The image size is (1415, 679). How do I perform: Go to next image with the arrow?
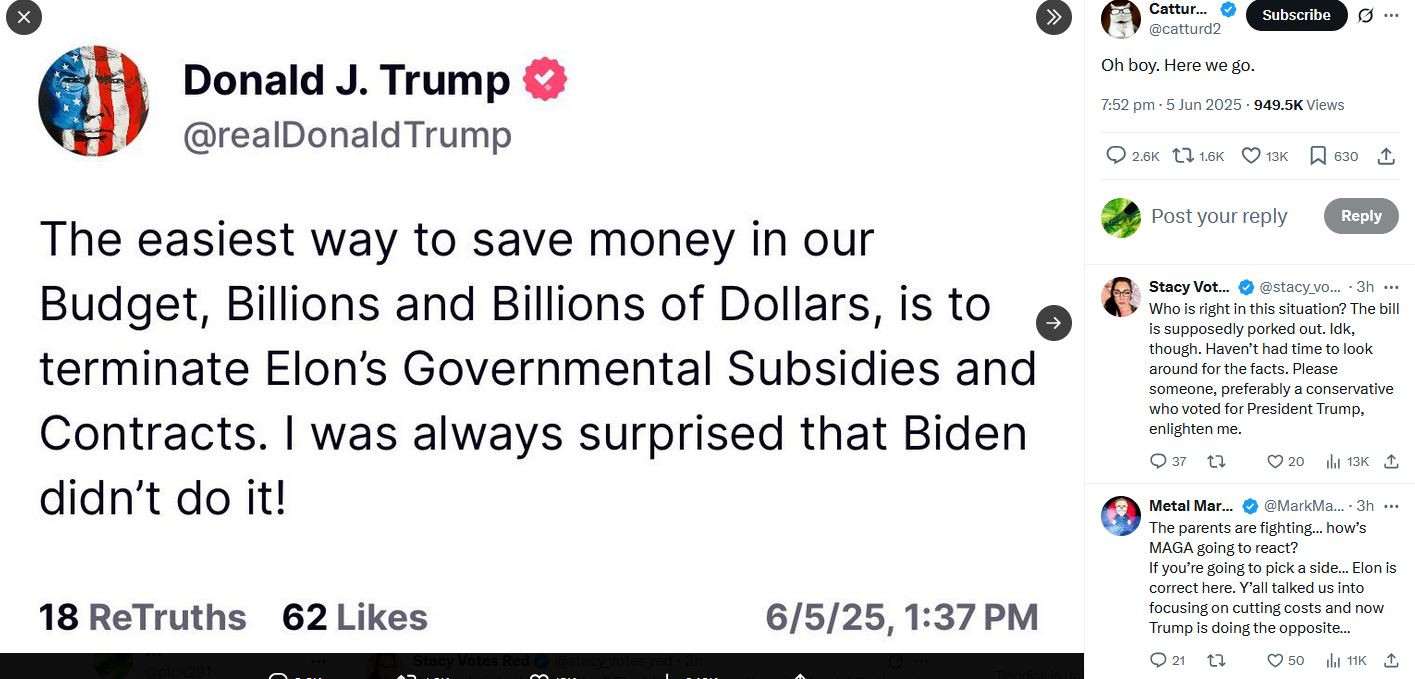pos(1053,322)
